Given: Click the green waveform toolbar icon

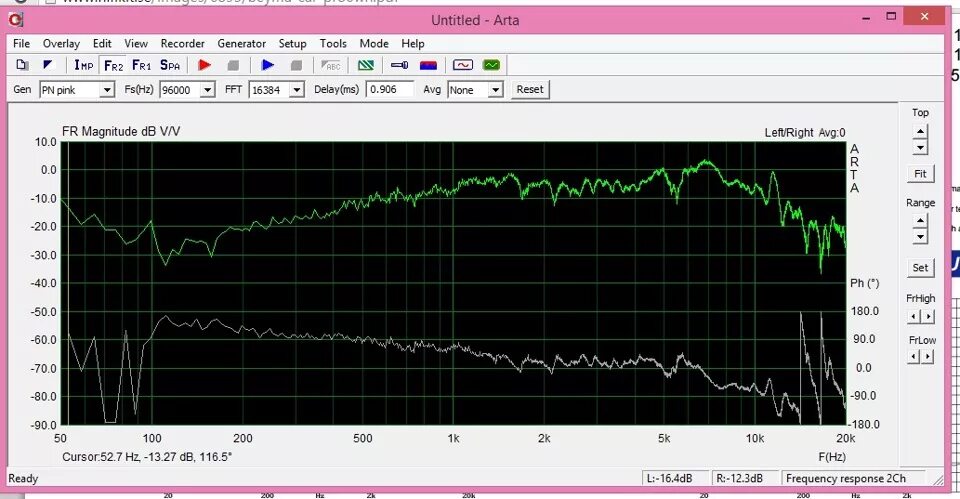Looking at the screenshot, I should tap(491, 65).
